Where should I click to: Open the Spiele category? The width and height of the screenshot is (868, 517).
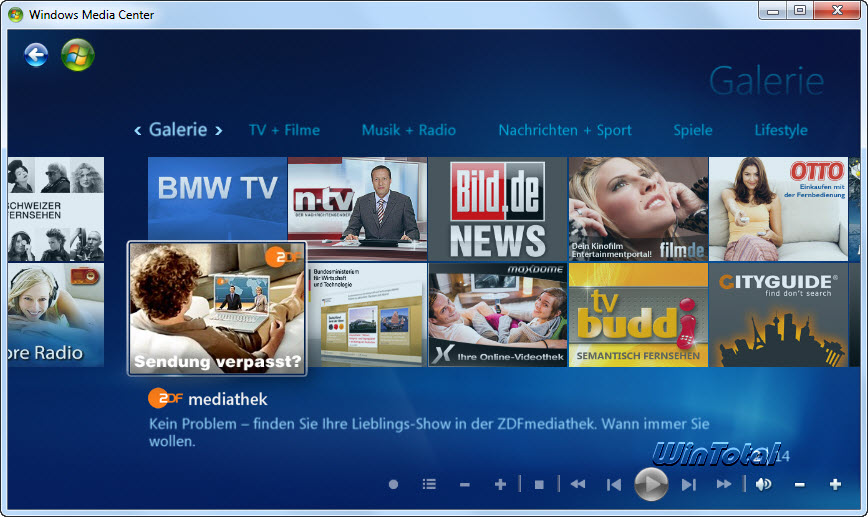[x=693, y=131]
